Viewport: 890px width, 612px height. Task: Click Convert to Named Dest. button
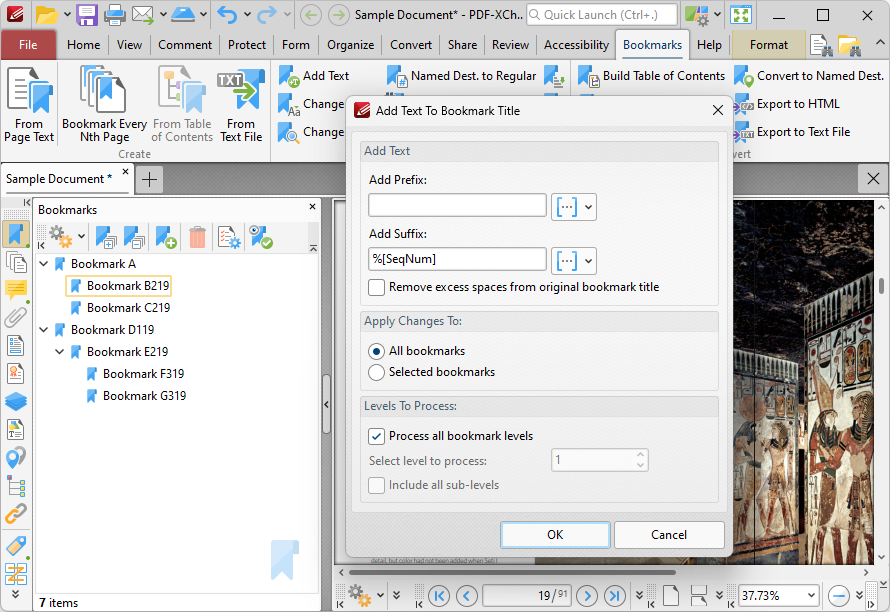pos(809,76)
